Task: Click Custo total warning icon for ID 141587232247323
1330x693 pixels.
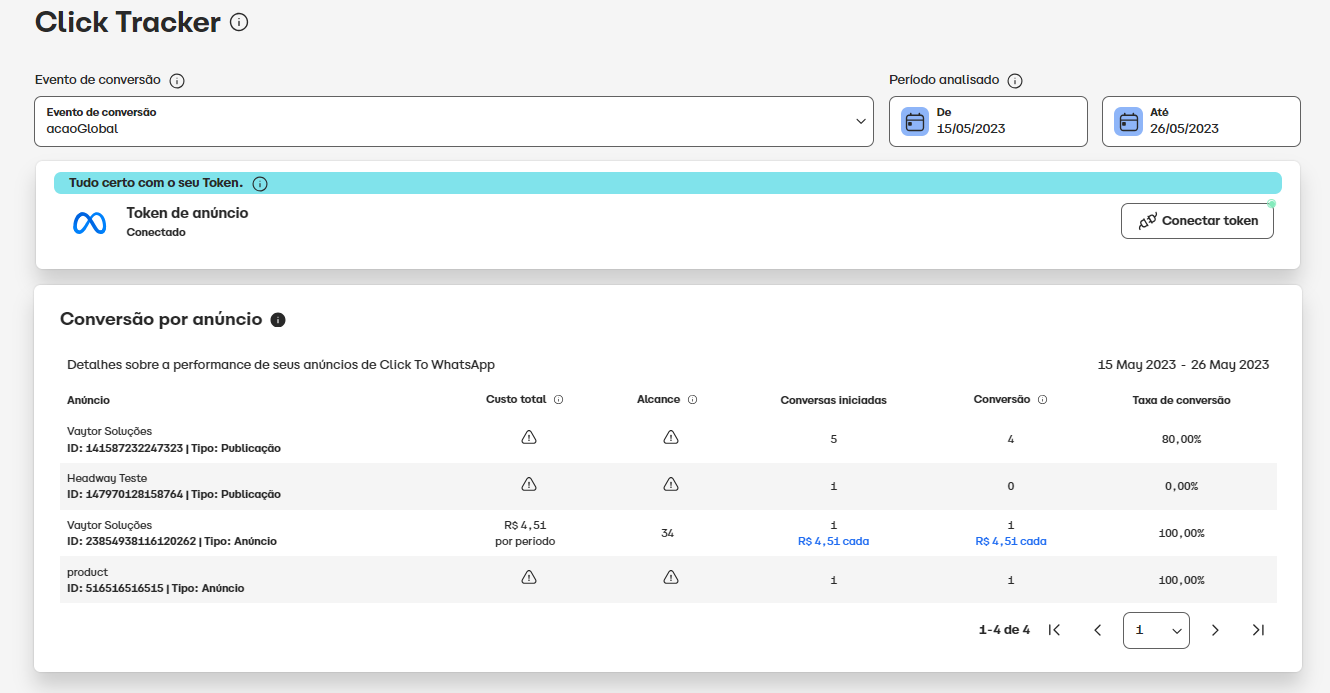Action: (529, 438)
